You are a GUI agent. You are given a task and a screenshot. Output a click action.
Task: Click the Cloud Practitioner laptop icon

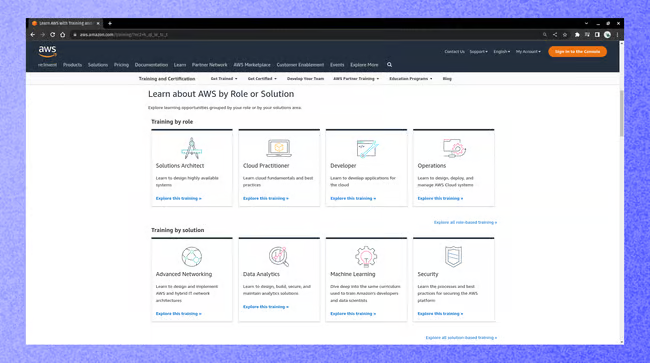279,148
